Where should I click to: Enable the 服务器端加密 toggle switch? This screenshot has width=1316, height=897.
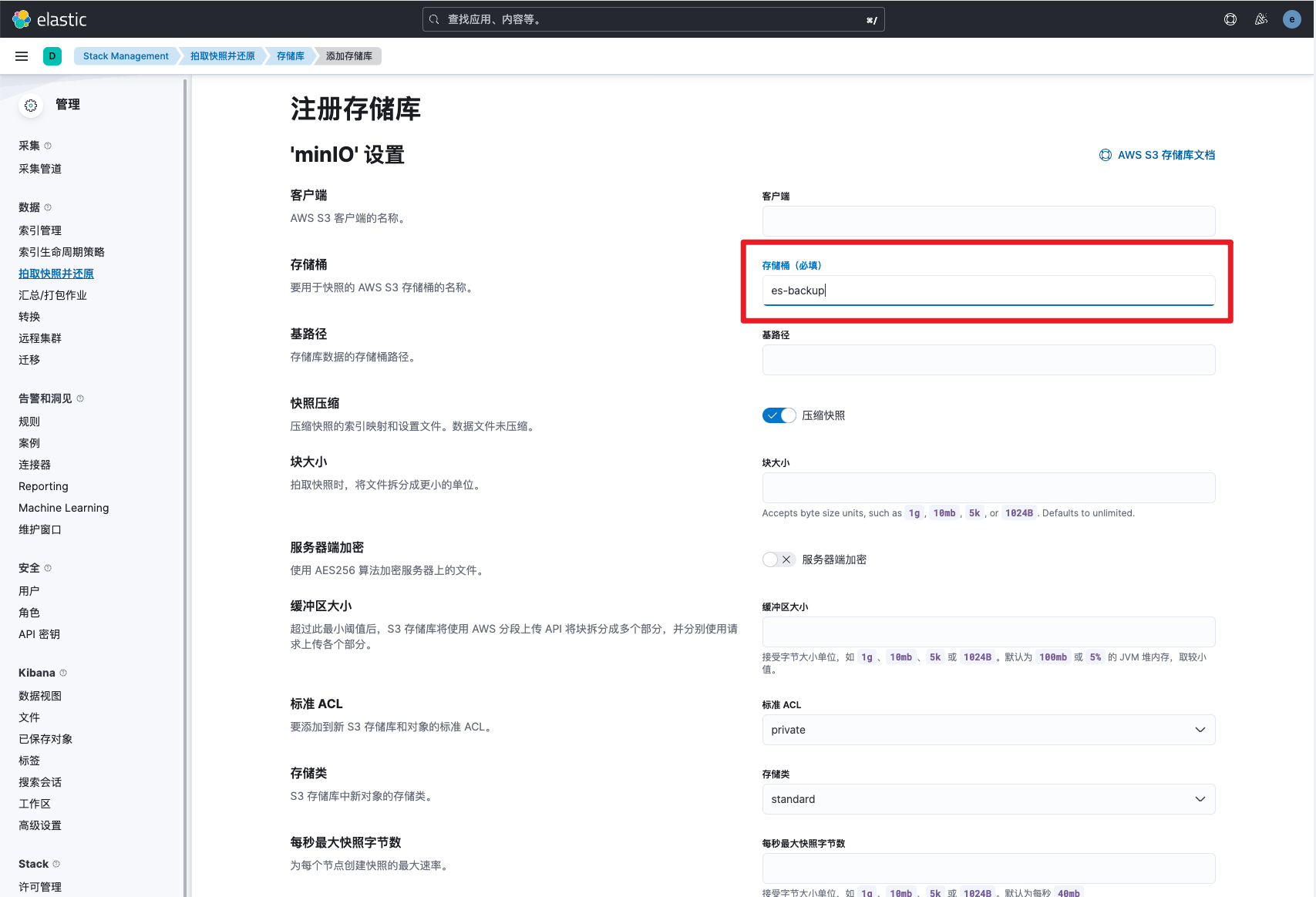click(x=779, y=559)
